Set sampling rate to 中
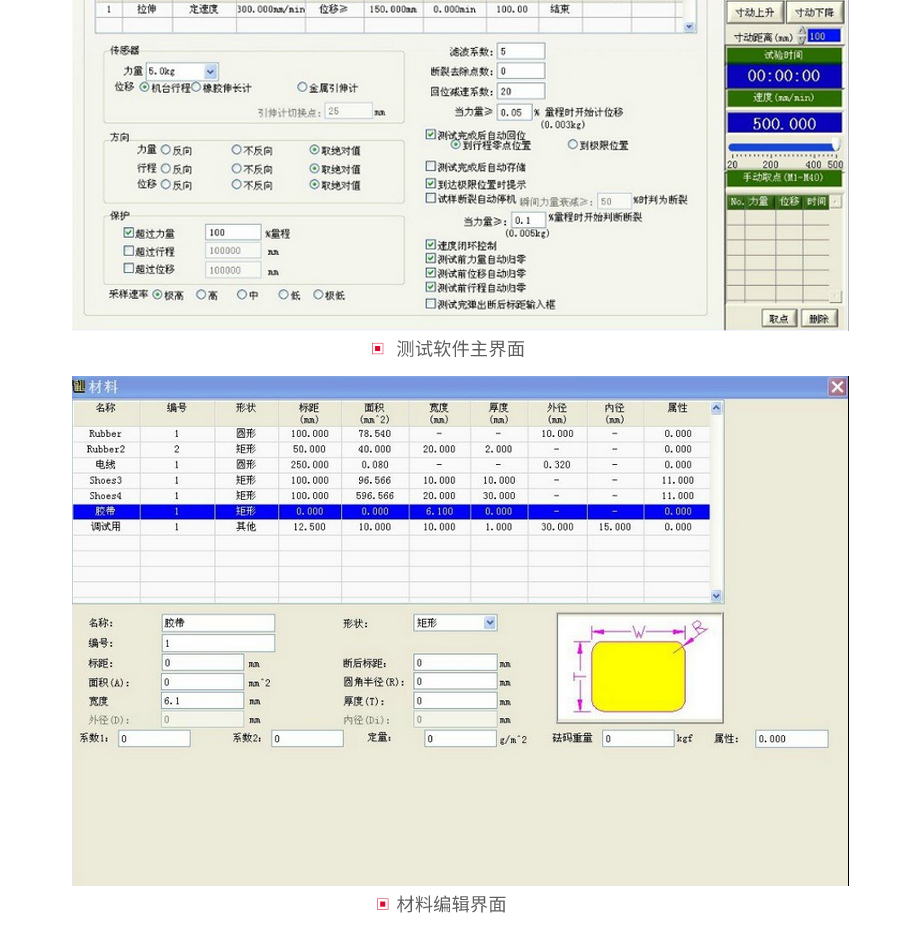 [241, 295]
